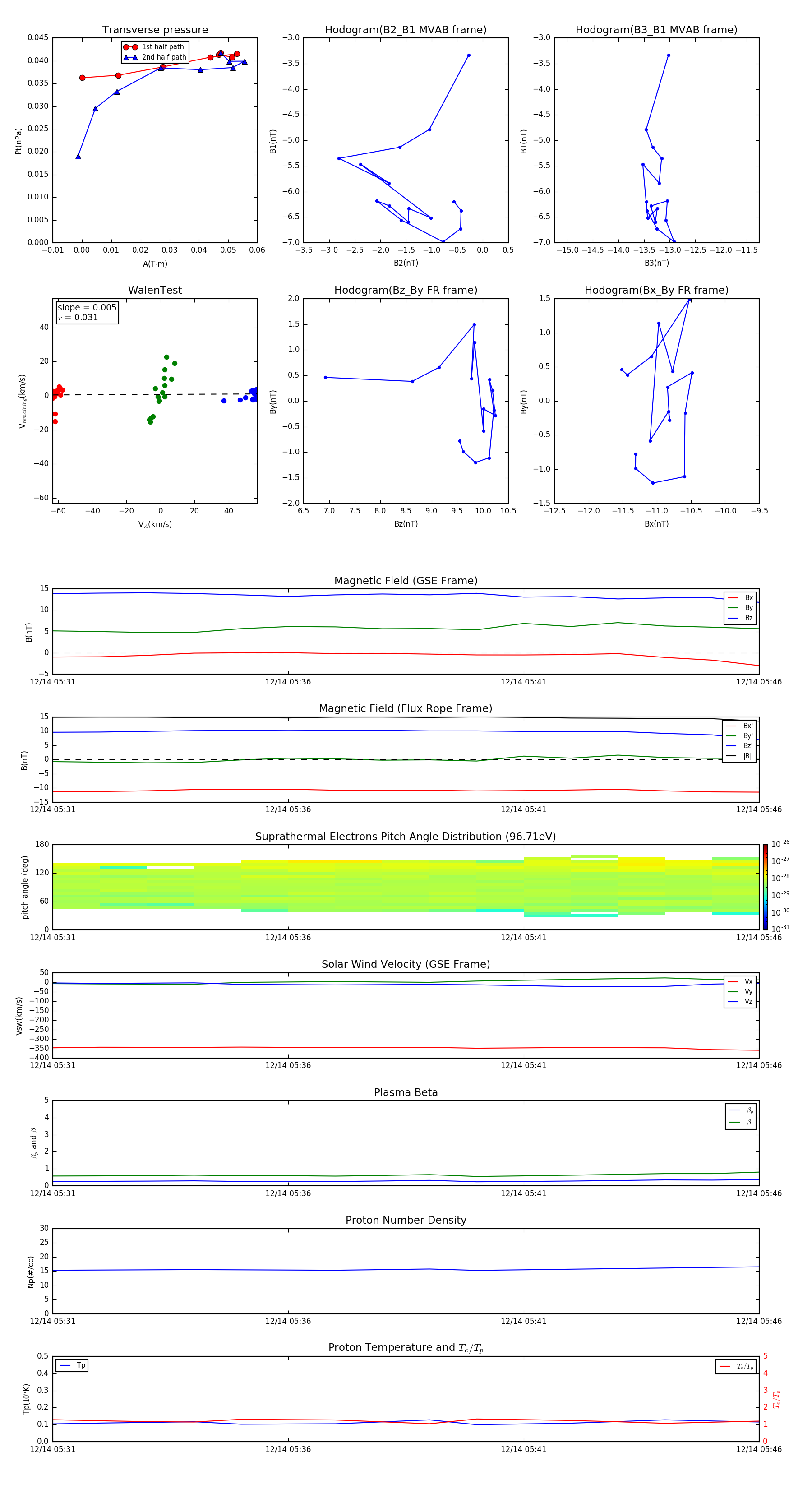Click the 'Bz(nT)' x-axis label
Image resolution: width=812 pixels, height=1489 pixels.
click(406, 524)
